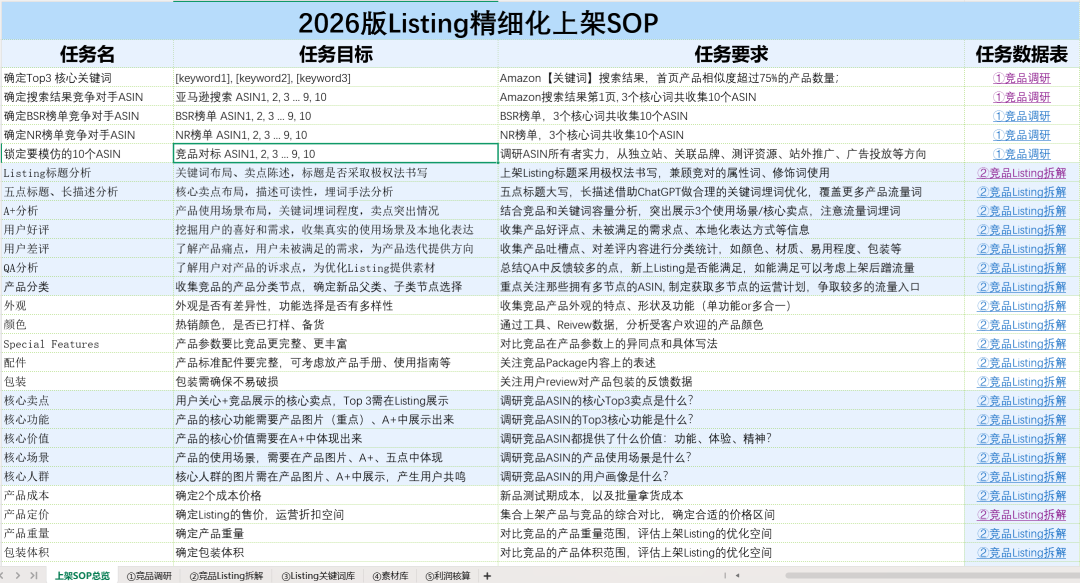Follow the ②竞品Listing拆解 link in 产品定价 row
Viewport: 1080px width, 583px height.
(1022, 514)
